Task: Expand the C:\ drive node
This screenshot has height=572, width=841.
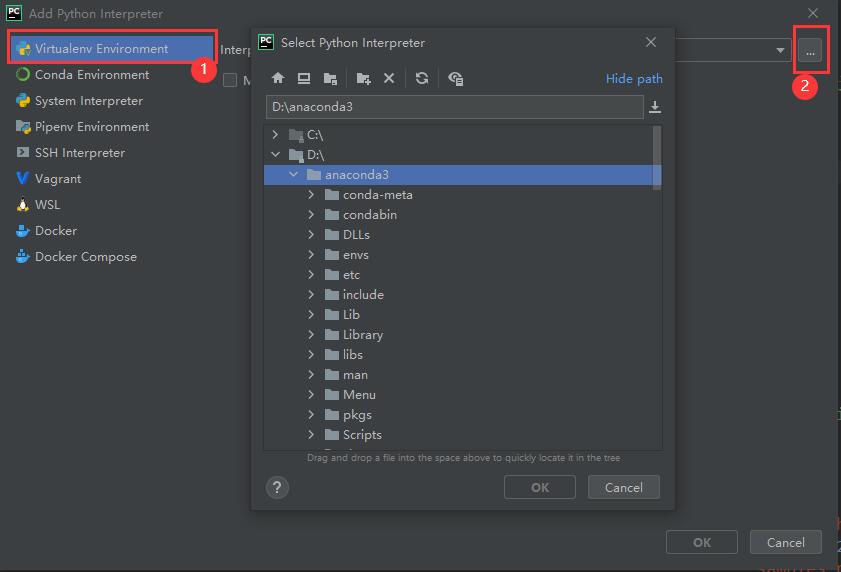Action: coord(275,134)
